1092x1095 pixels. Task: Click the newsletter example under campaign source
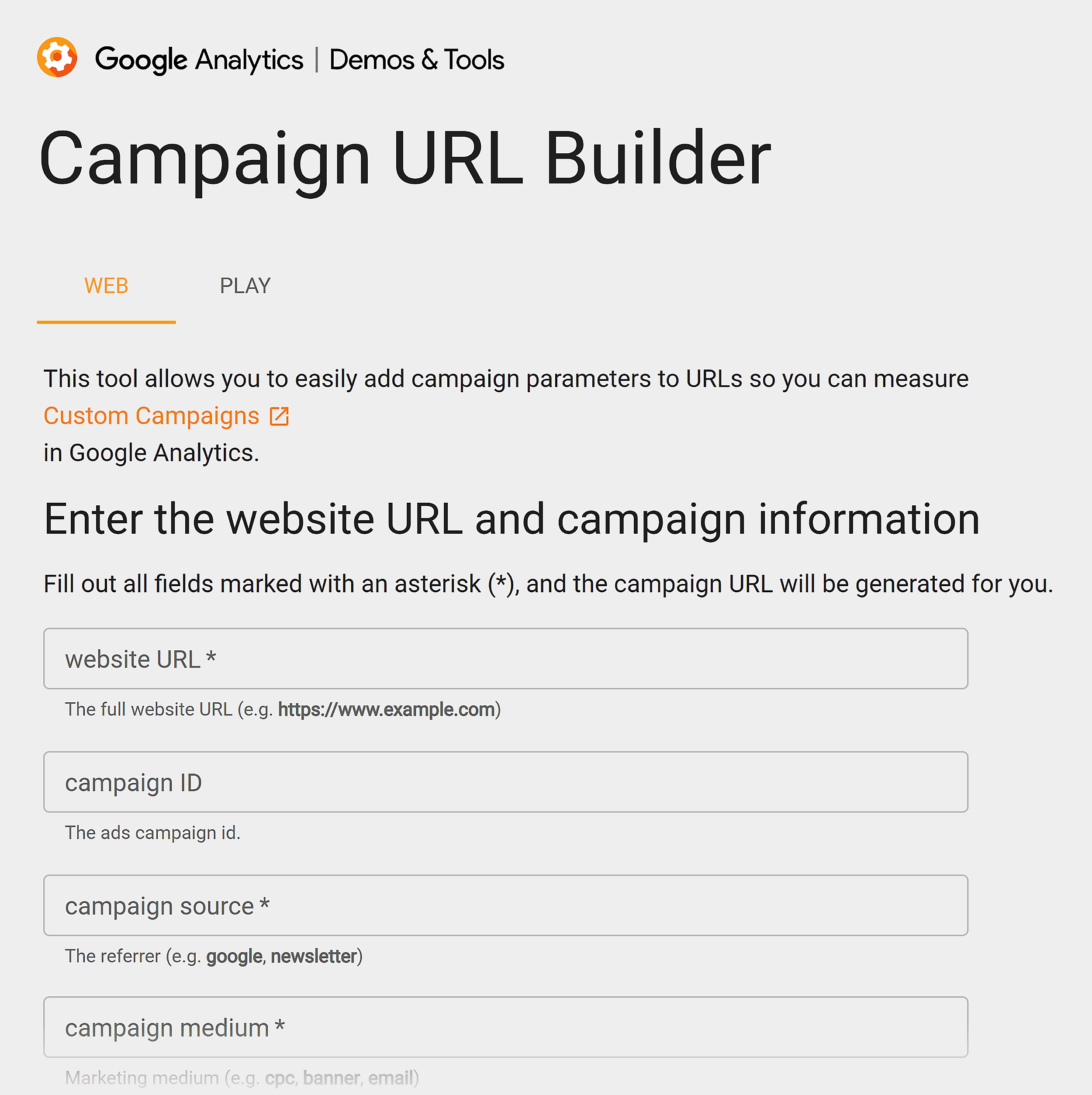click(x=313, y=956)
